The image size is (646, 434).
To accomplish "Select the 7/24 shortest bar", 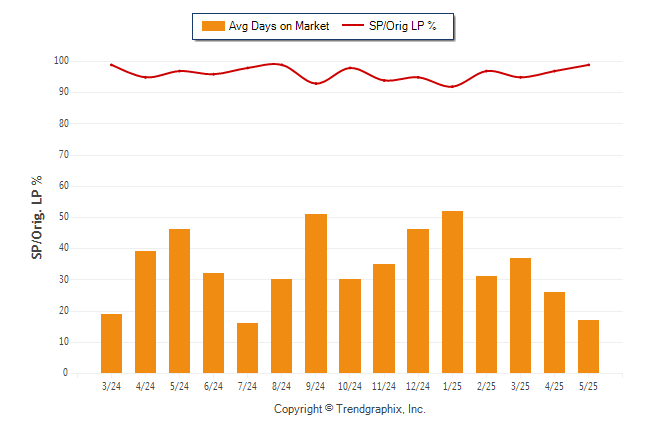I will point(247,348).
